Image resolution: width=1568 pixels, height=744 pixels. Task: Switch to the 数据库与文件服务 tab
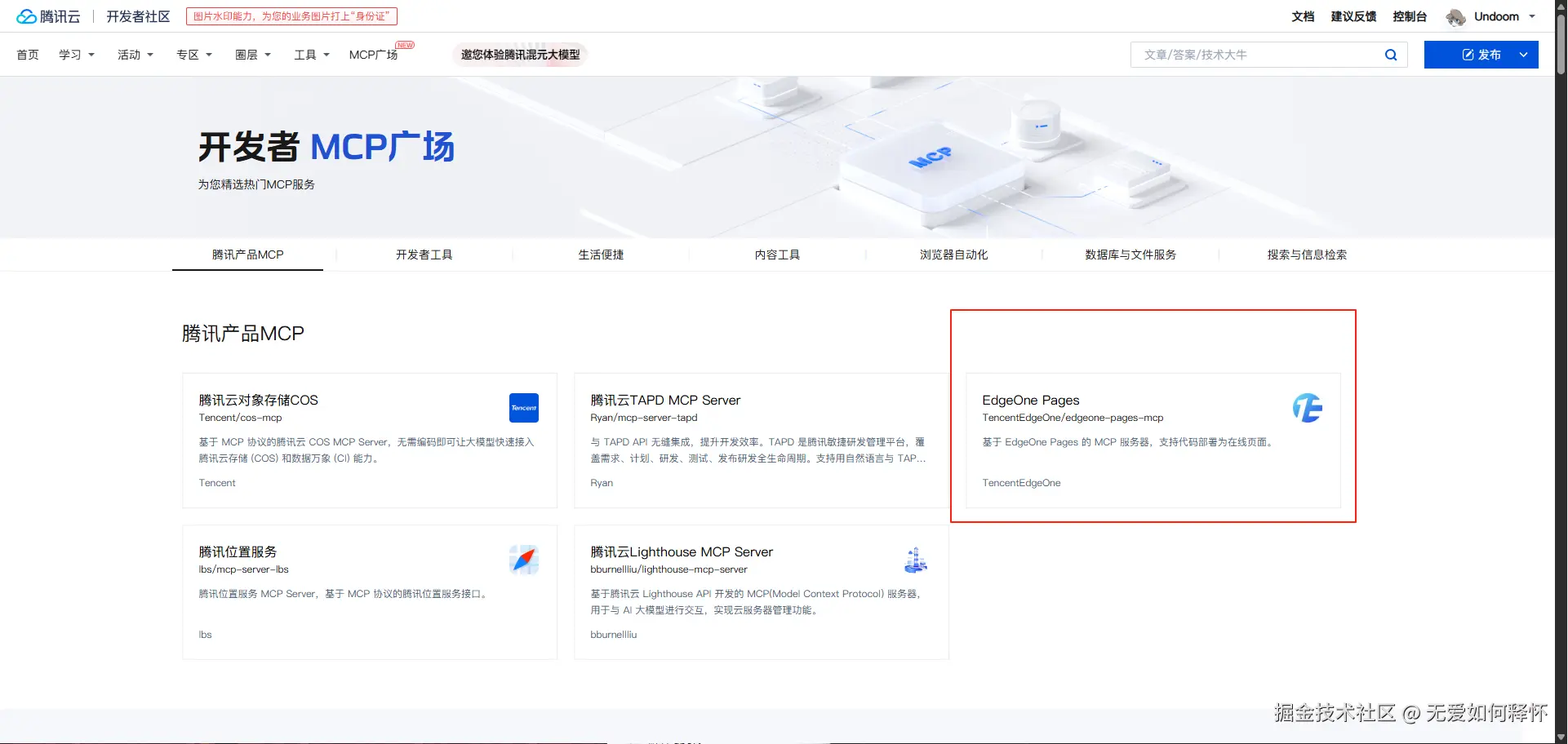tap(1130, 255)
